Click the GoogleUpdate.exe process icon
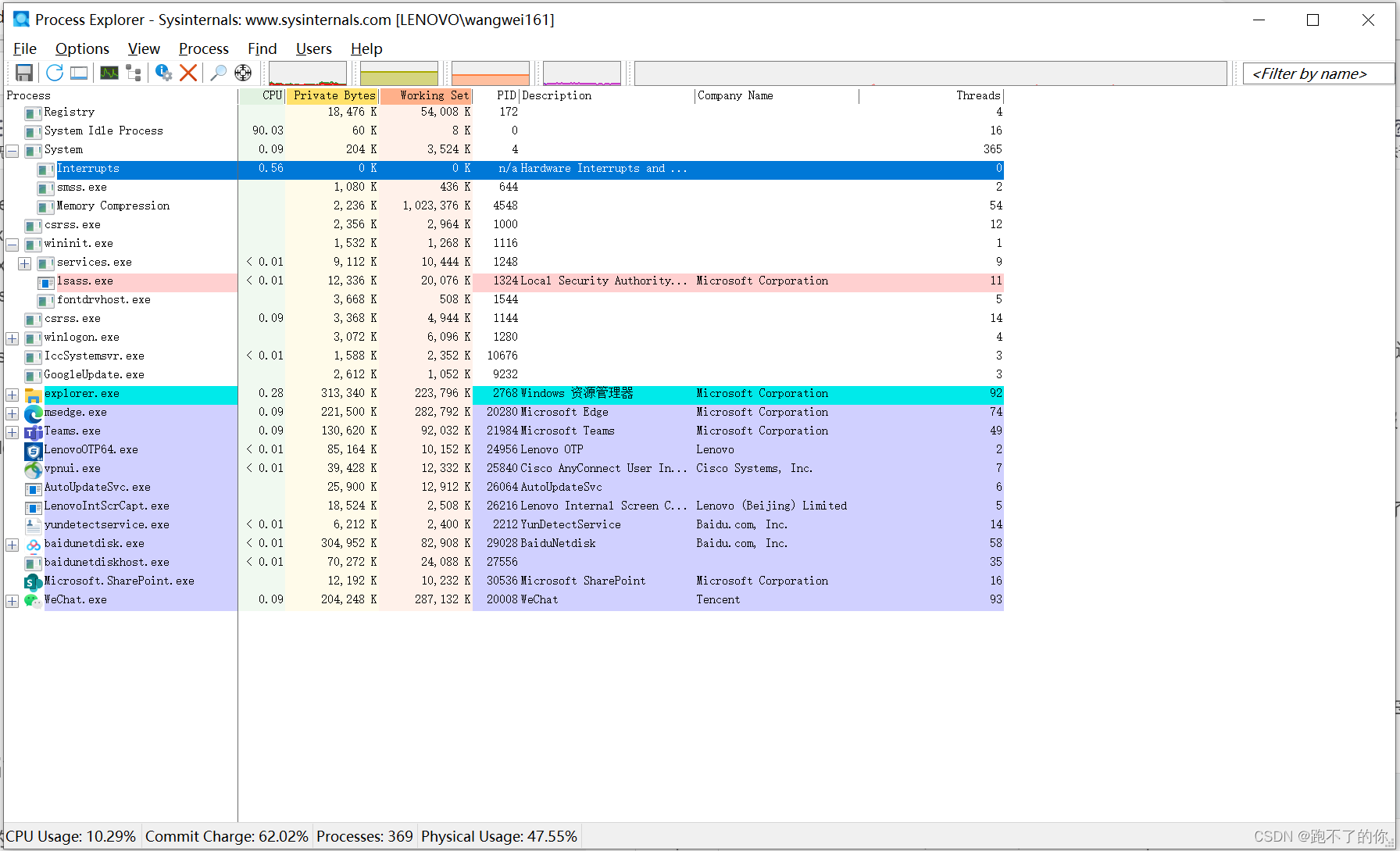This screenshot has width=1400, height=851. click(33, 376)
